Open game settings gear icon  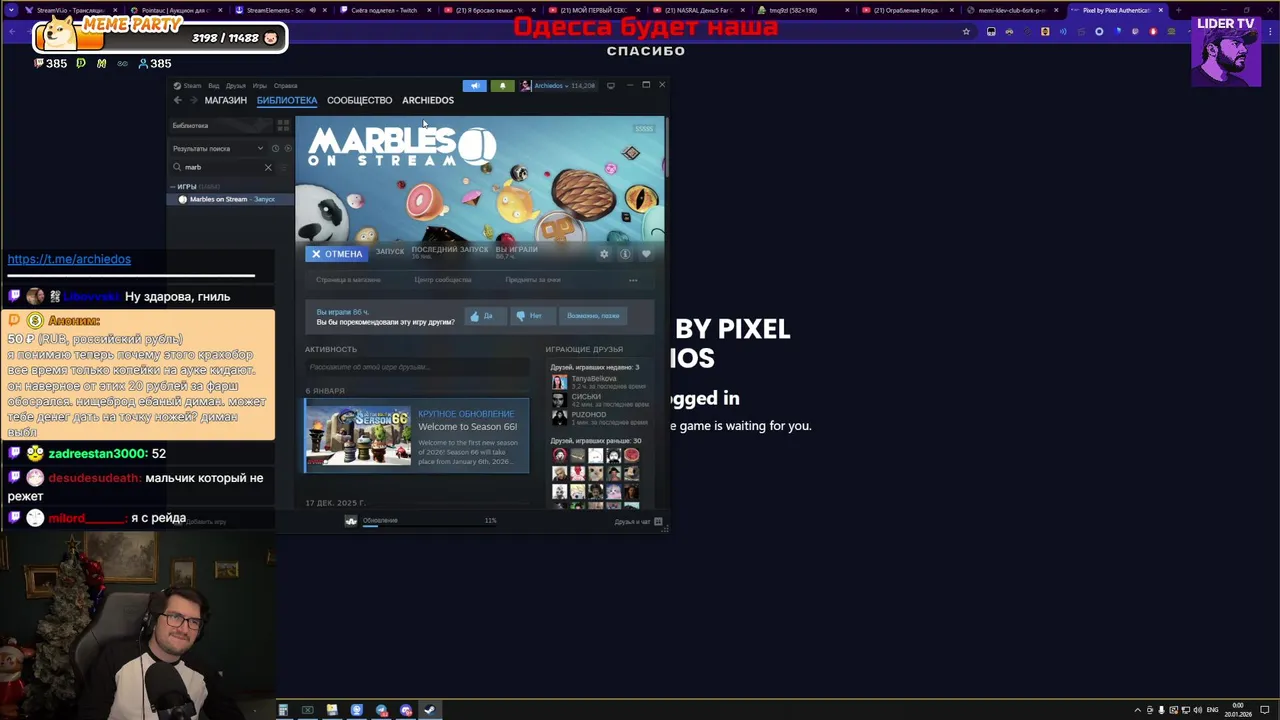[x=604, y=254]
